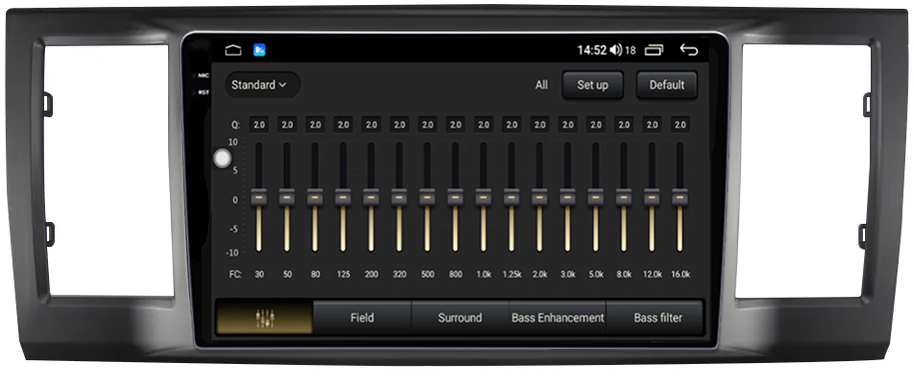Switch to the Surround tab
This screenshot has width=914, height=381.
pos(460,318)
